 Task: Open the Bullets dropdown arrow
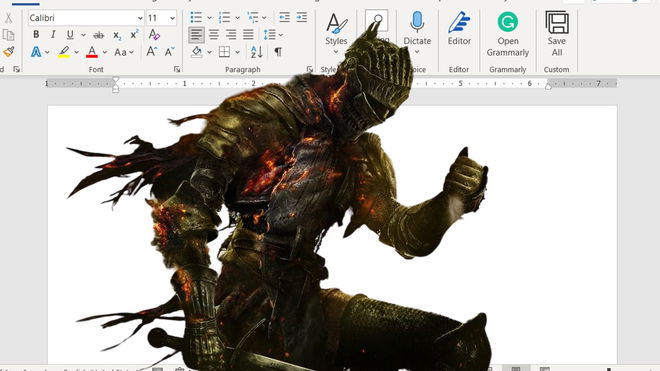209,18
